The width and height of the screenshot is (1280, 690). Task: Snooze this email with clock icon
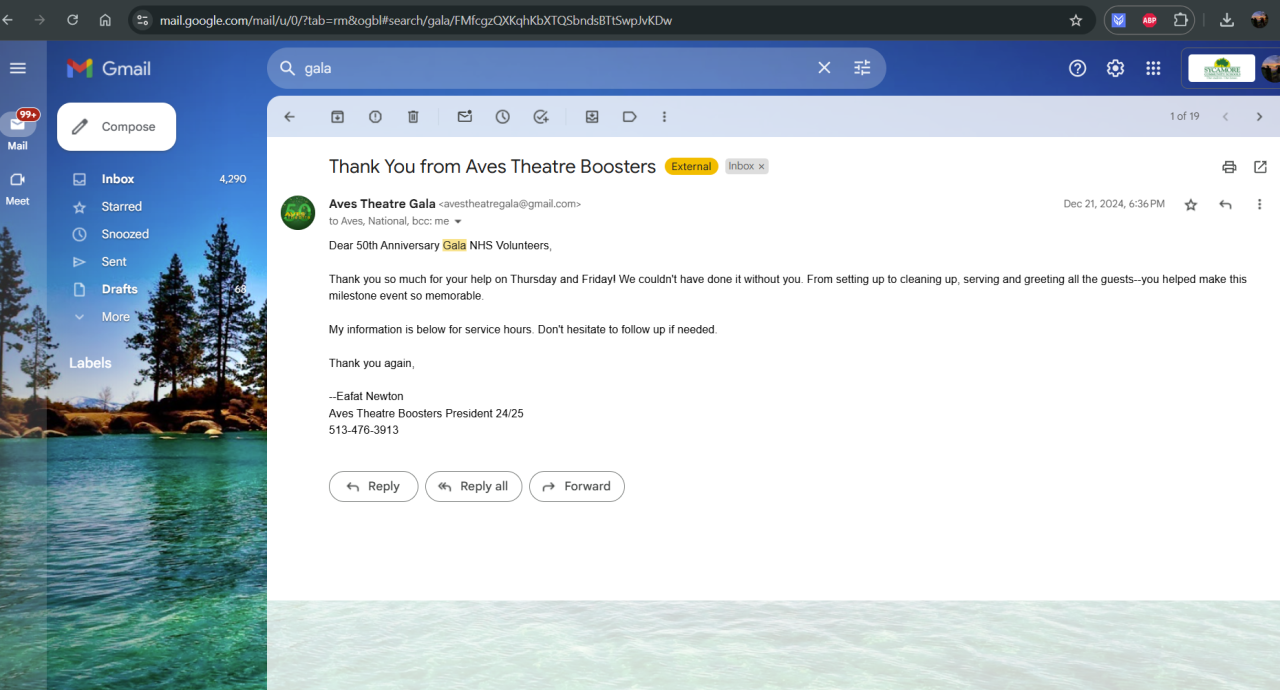coord(503,117)
